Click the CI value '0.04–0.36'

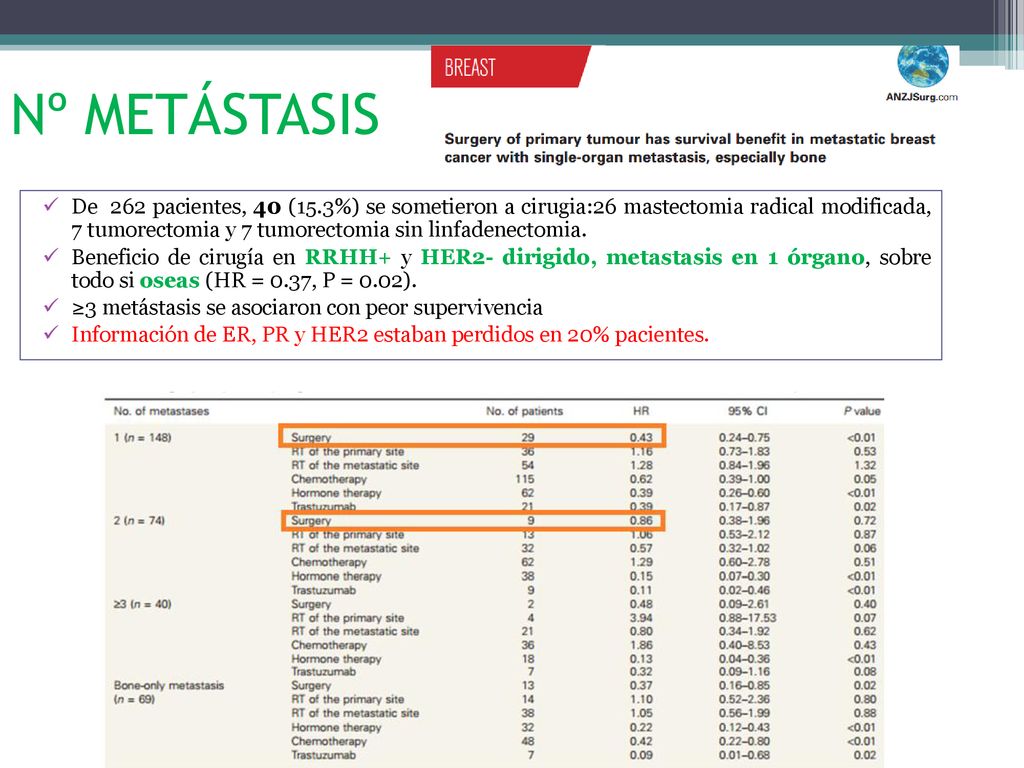pyautogui.click(x=744, y=659)
